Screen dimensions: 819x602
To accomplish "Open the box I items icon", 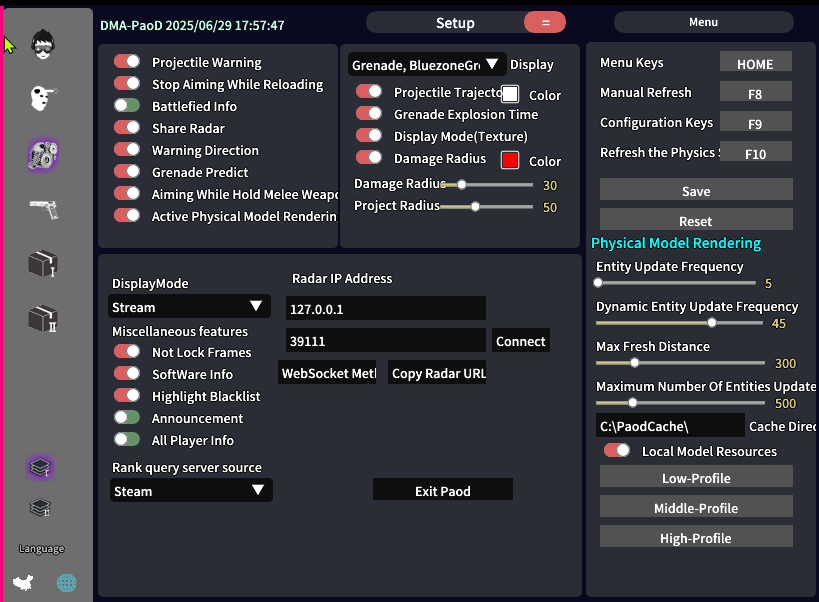I will pyautogui.click(x=43, y=263).
